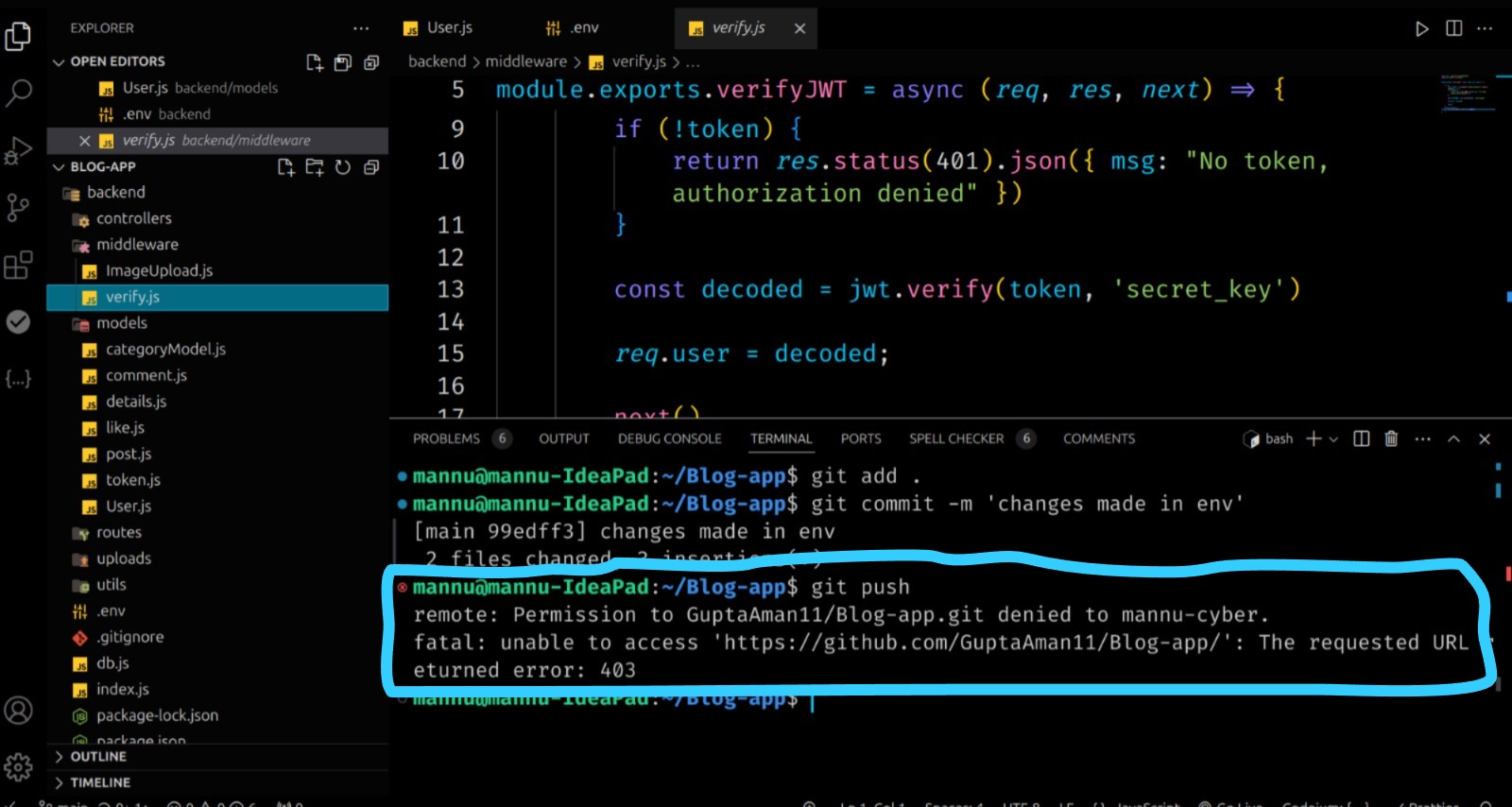The image size is (1512, 807).
Task: Open the Debug Console tab
Action: (x=669, y=438)
